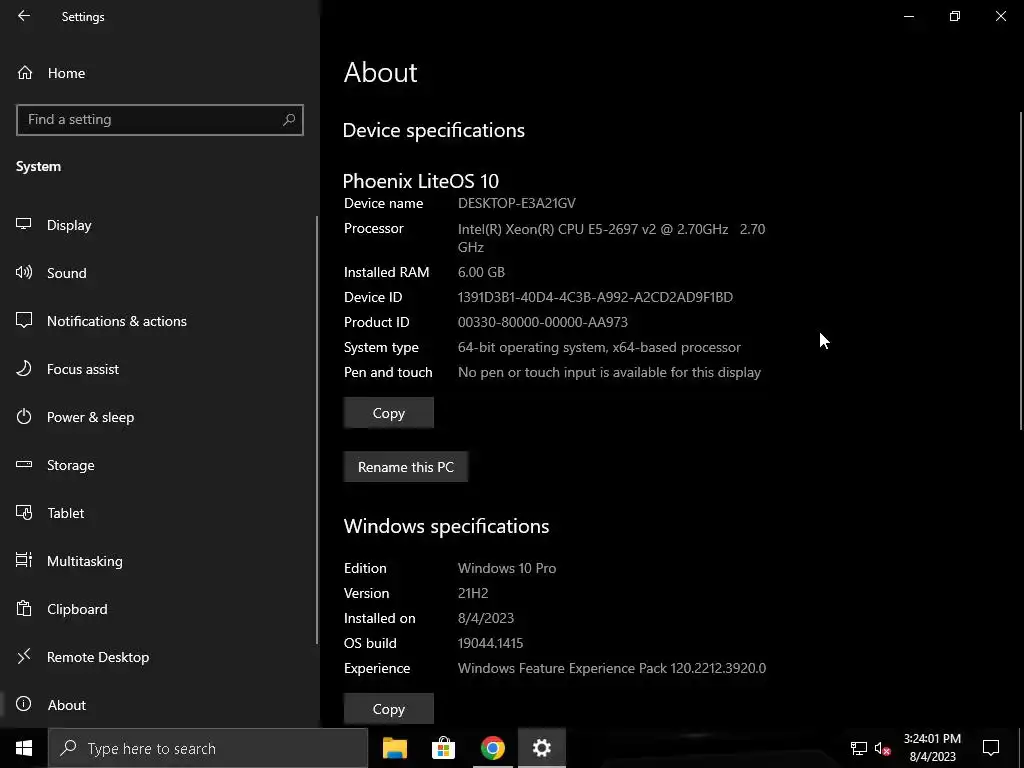
Task: Click Rename this PC button
Action: (406, 467)
